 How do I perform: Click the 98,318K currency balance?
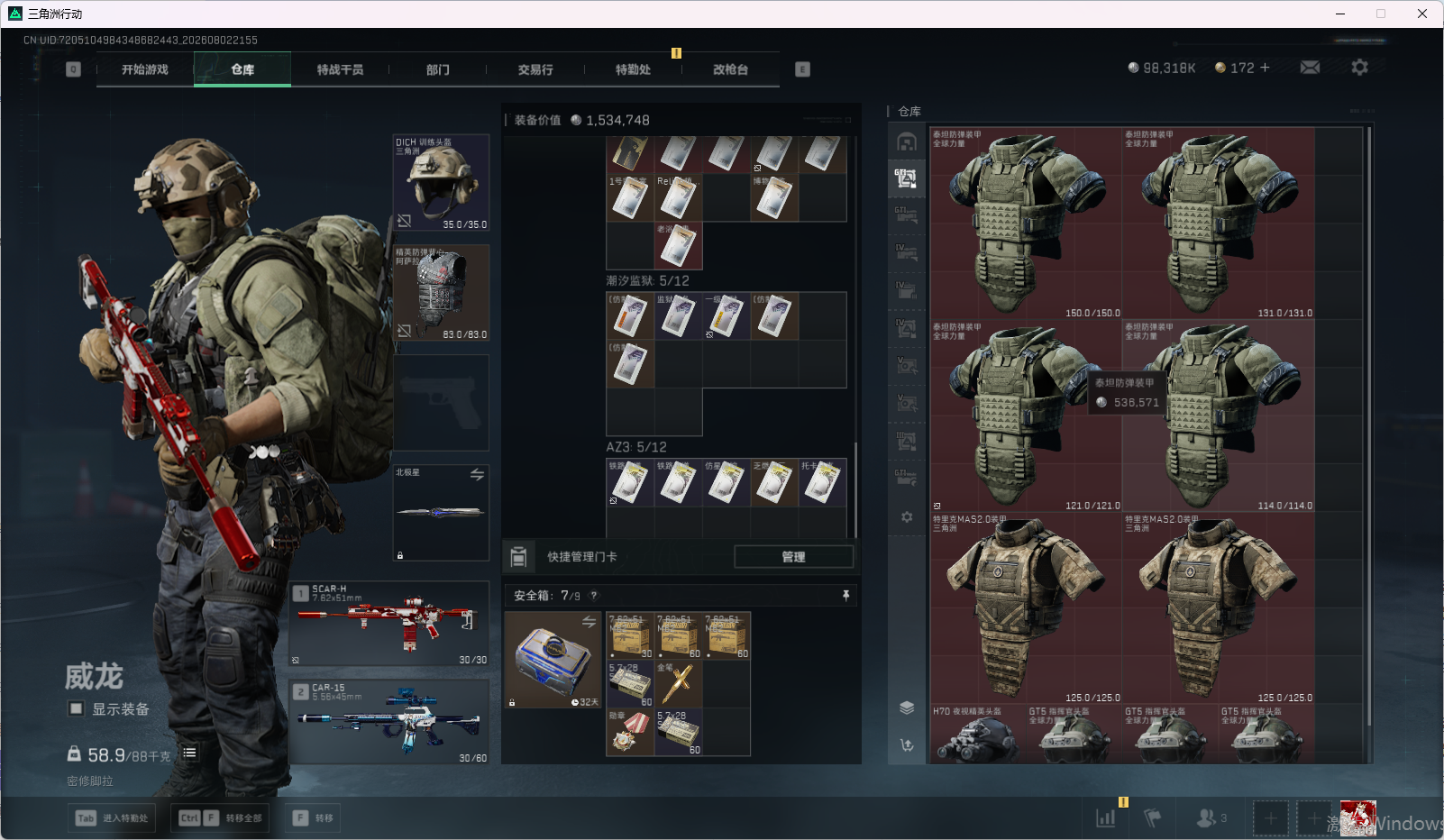(1162, 68)
